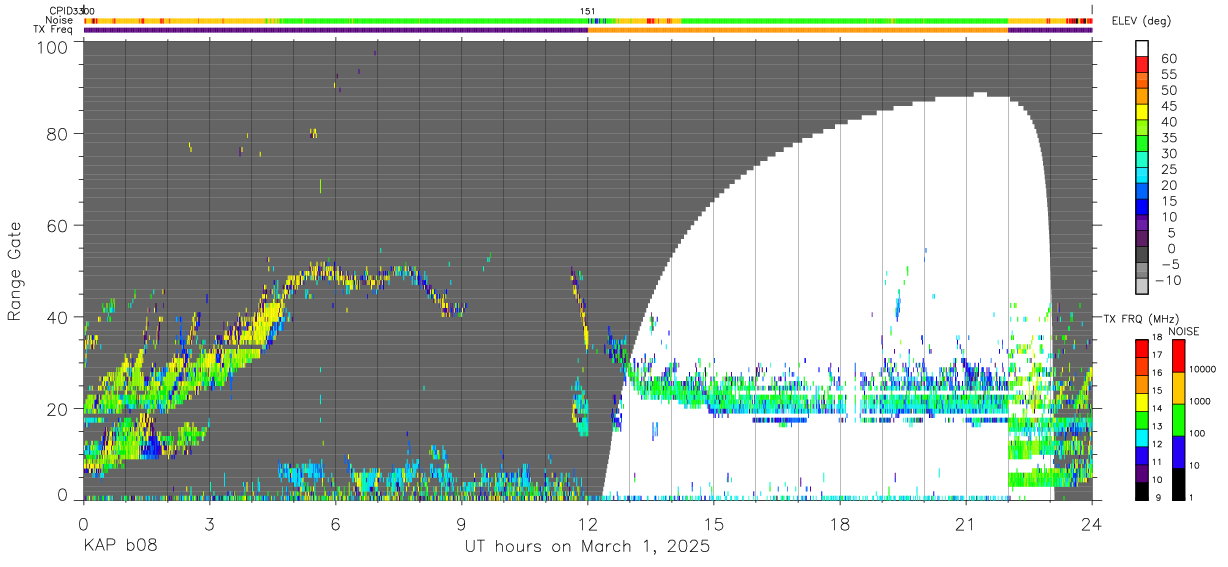
Task: Click the '−10' label on the ELEV colorbar
Action: [x=1168, y=280]
